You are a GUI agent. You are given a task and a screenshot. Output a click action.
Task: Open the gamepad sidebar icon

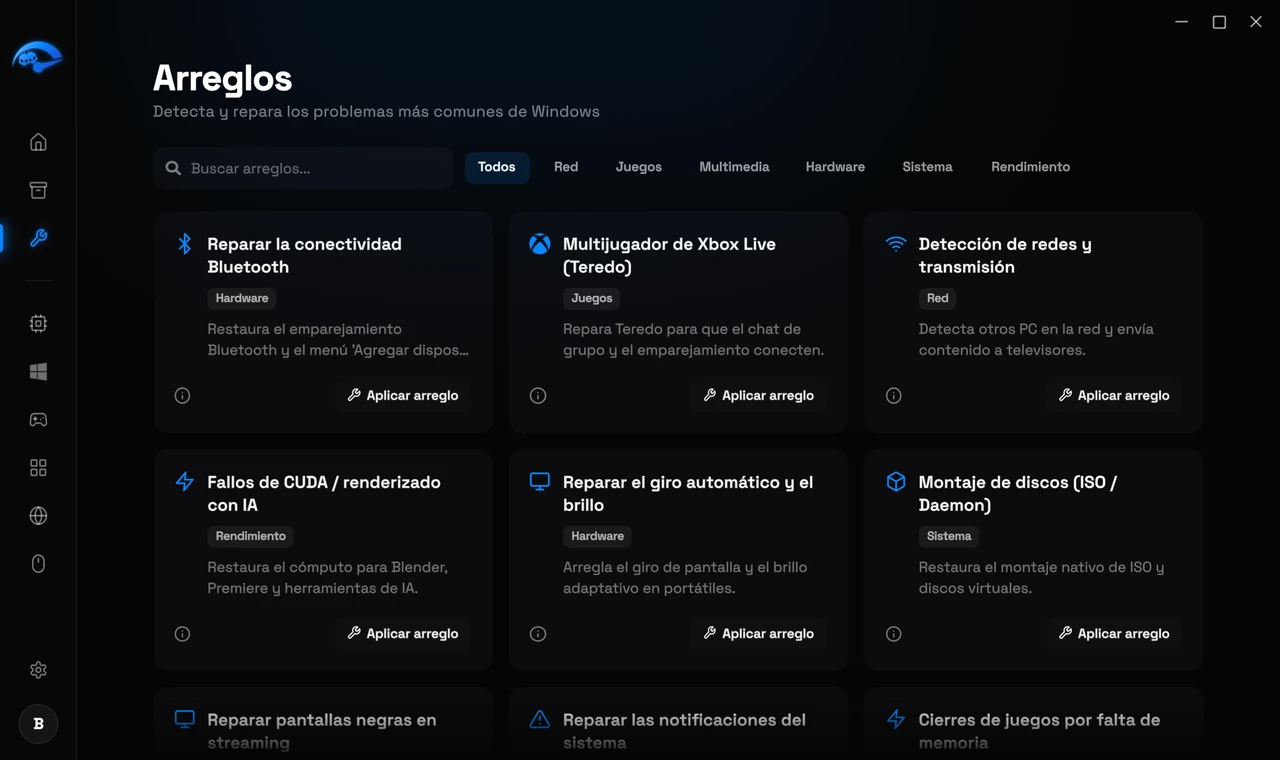click(x=38, y=420)
